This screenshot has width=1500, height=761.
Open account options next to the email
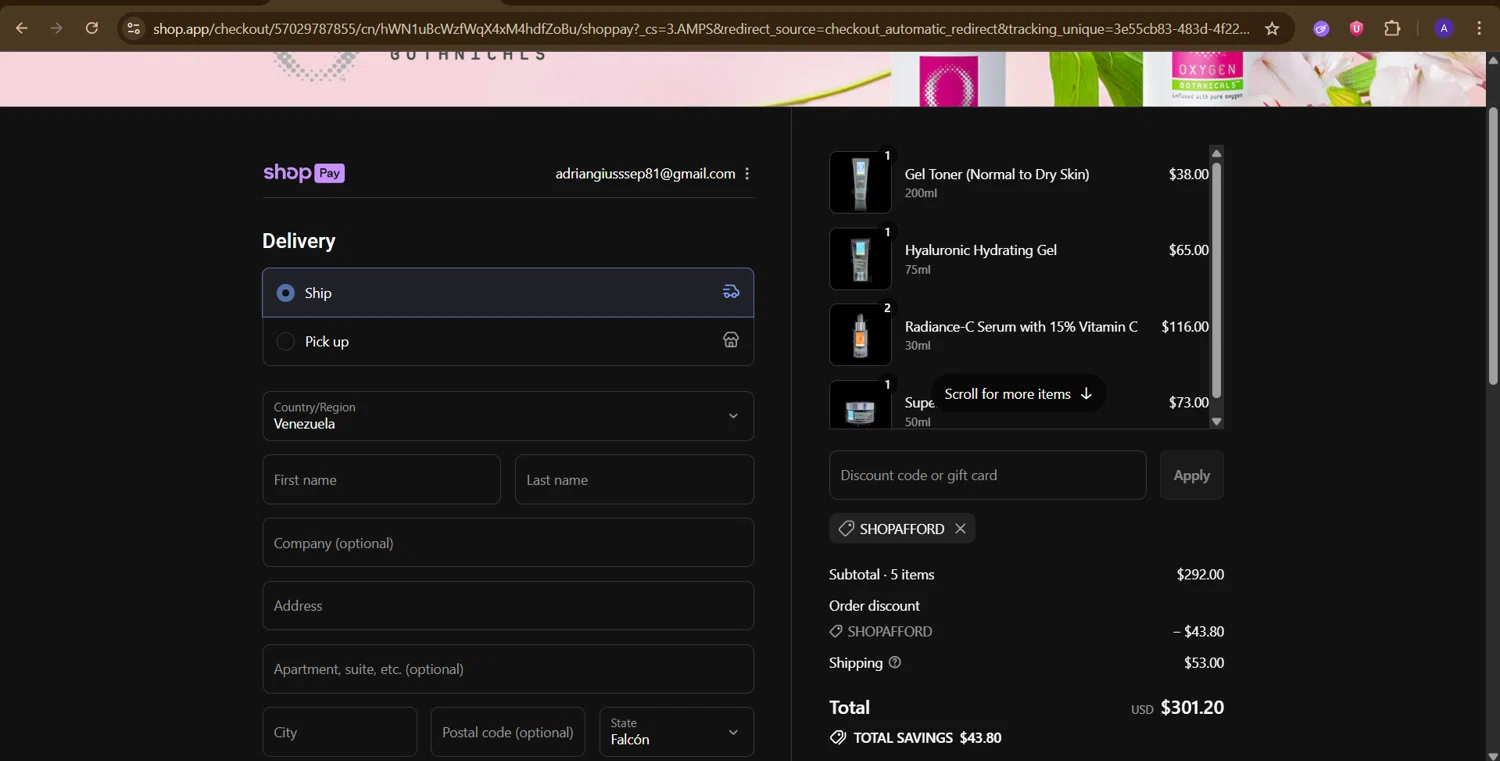(x=747, y=173)
